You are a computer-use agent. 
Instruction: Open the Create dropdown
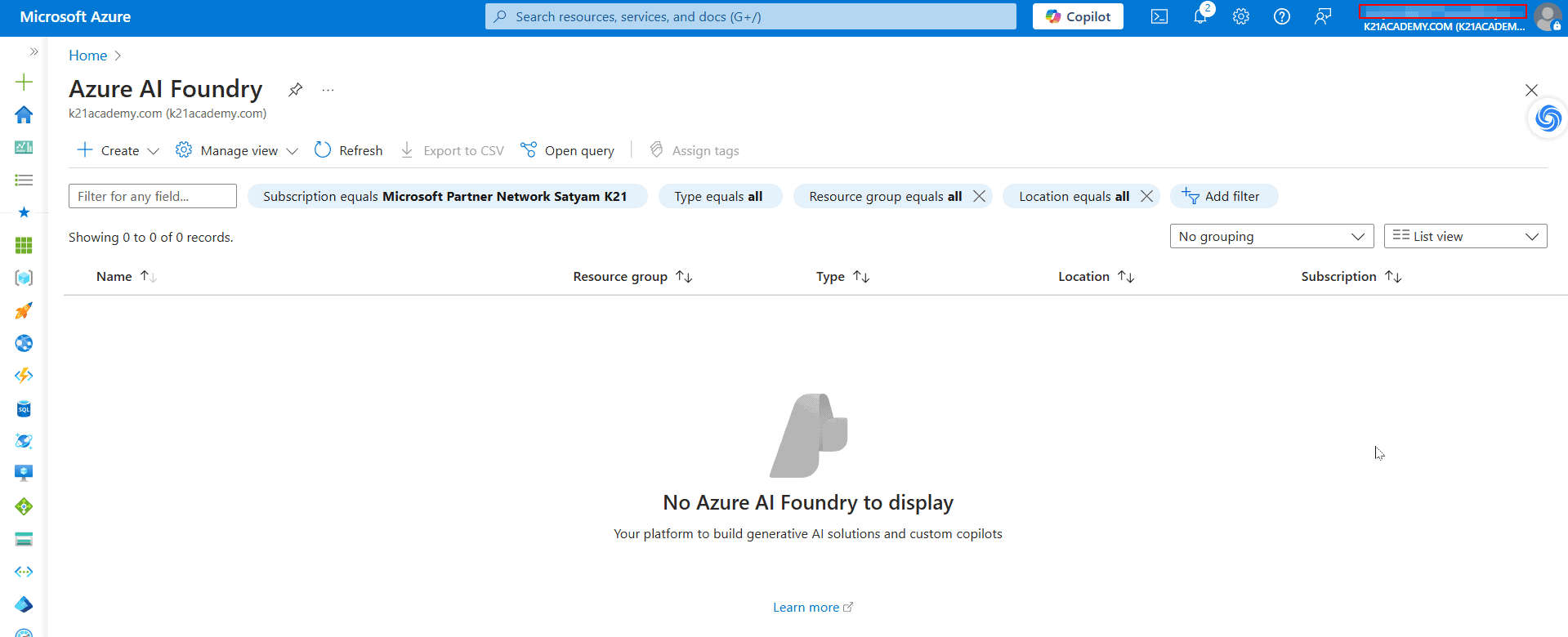pos(118,150)
